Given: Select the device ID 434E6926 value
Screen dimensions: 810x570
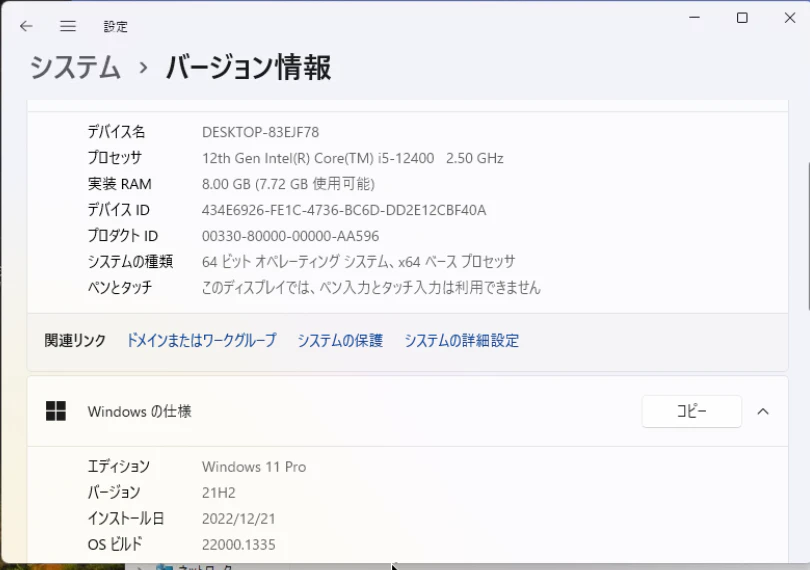Looking at the screenshot, I should 344,210.
